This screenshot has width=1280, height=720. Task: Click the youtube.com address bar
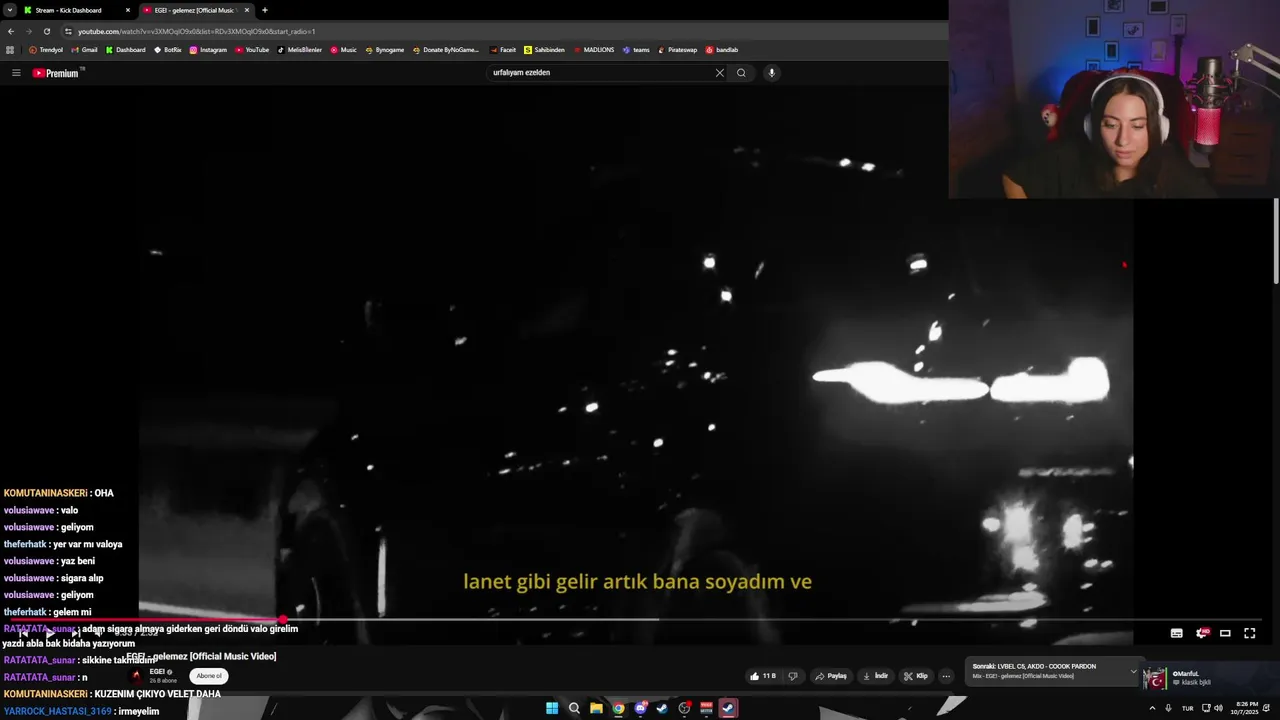click(500, 31)
